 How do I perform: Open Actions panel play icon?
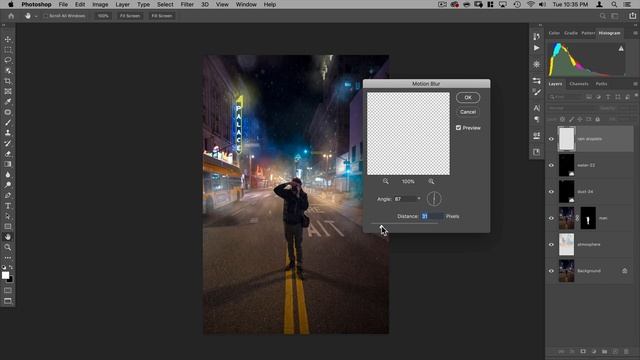click(x=536, y=48)
